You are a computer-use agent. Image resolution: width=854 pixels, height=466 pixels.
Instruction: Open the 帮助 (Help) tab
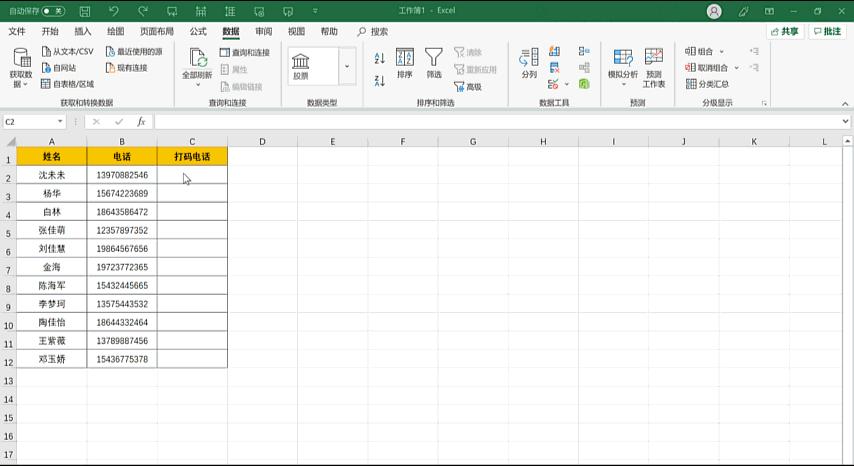(329, 32)
